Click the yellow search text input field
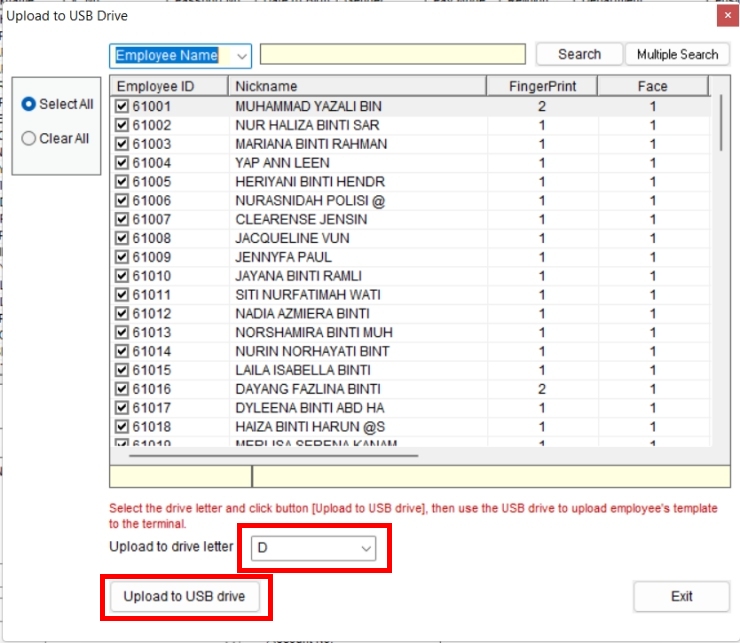This screenshot has height=643, width=740. point(392,54)
